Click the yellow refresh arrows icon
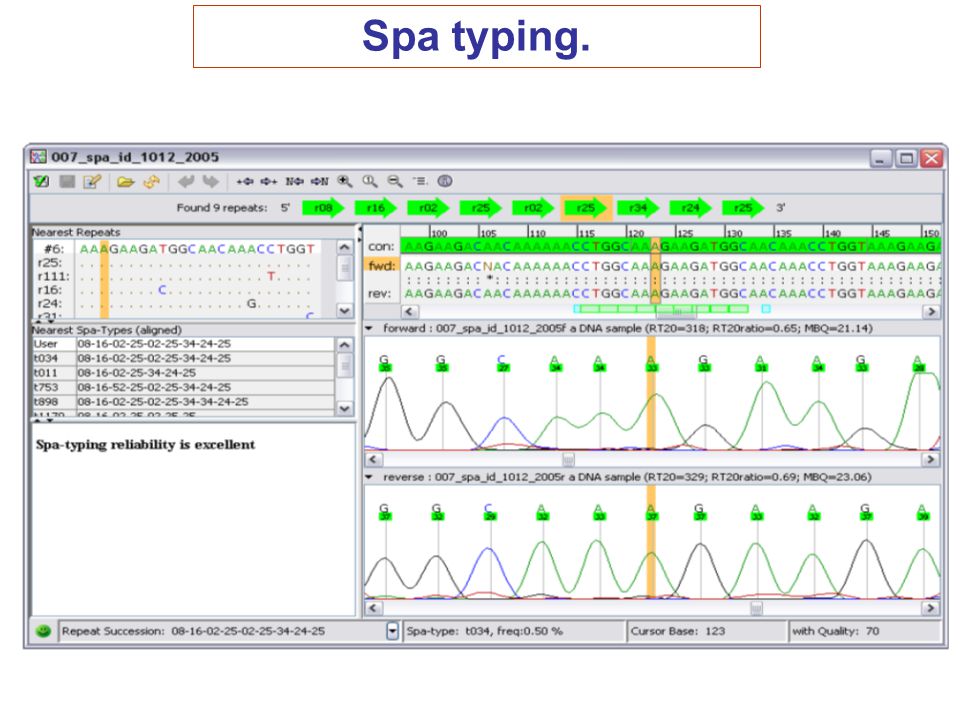 (x=151, y=181)
